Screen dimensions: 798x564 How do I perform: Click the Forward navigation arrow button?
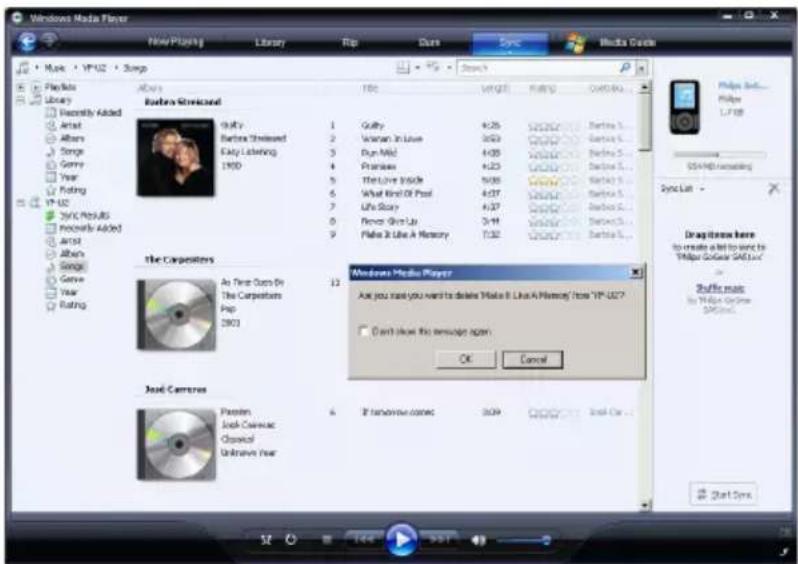[49, 40]
